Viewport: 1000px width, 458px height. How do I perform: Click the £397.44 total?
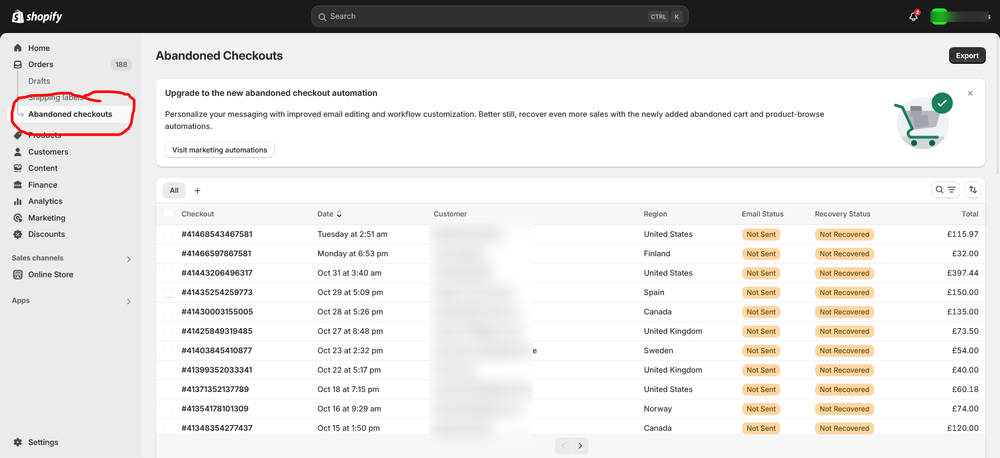[963, 273]
